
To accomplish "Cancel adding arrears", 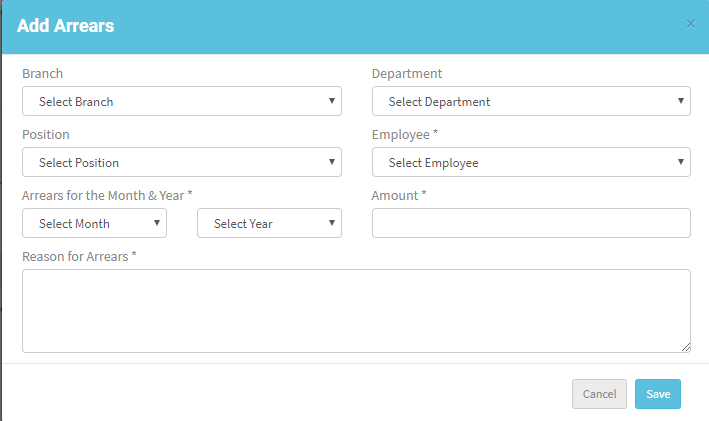I will point(599,394).
